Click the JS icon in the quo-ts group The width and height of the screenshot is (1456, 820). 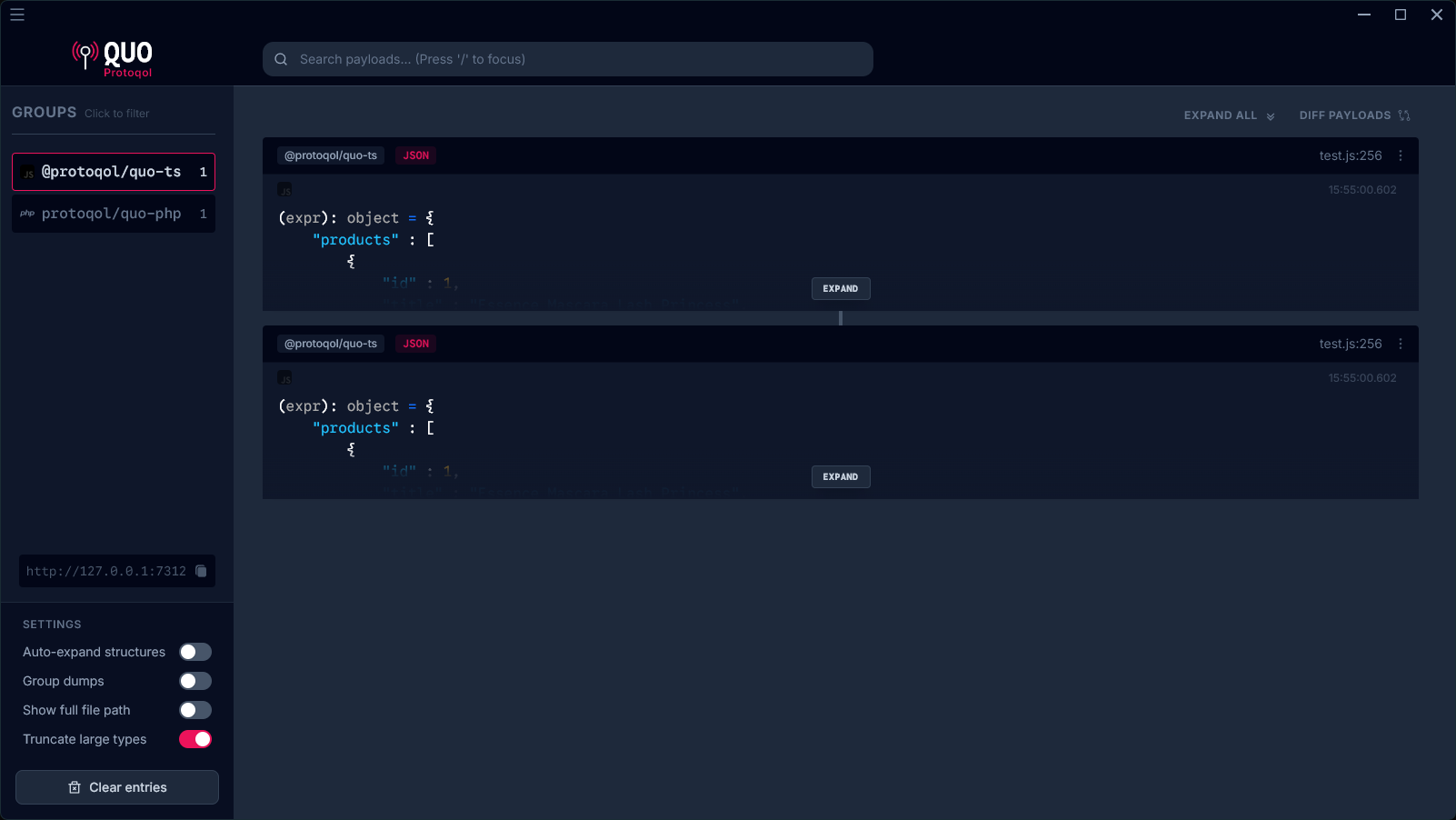pos(28,173)
